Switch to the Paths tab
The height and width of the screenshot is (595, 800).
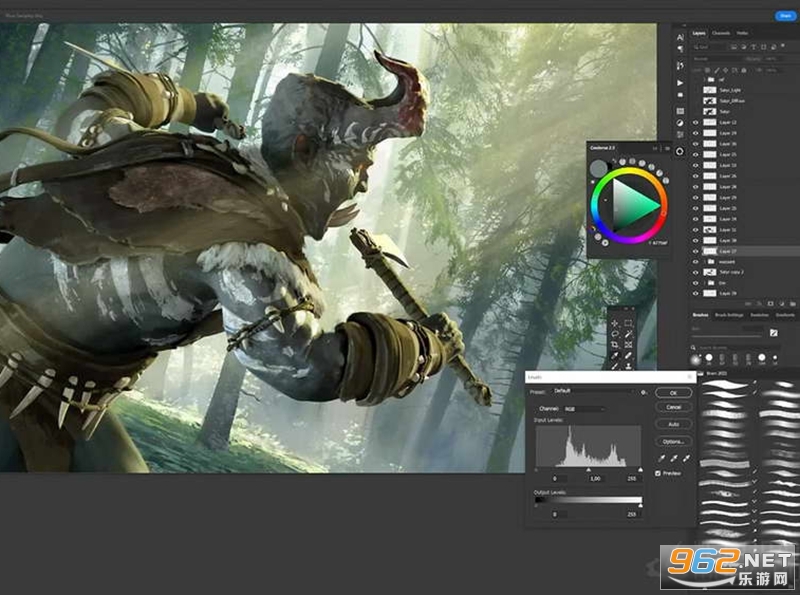[x=742, y=33]
